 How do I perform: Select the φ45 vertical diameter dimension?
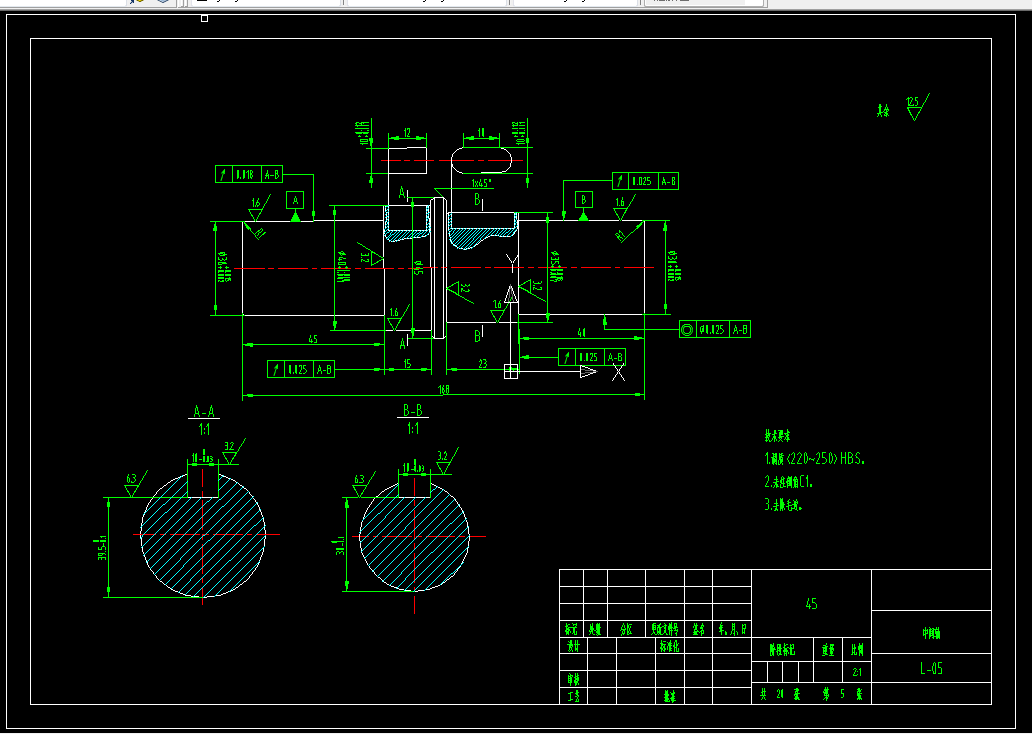click(417, 268)
